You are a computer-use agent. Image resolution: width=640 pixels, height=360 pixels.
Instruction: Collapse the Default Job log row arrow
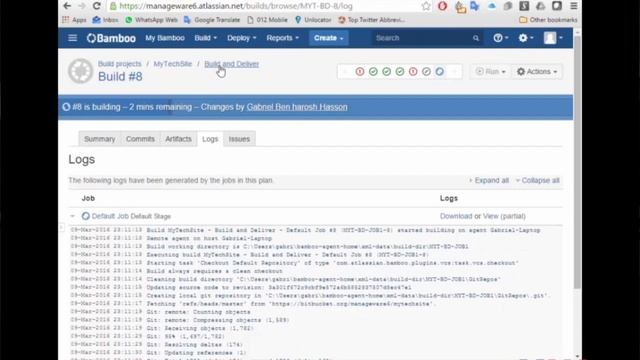pos(73,216)
